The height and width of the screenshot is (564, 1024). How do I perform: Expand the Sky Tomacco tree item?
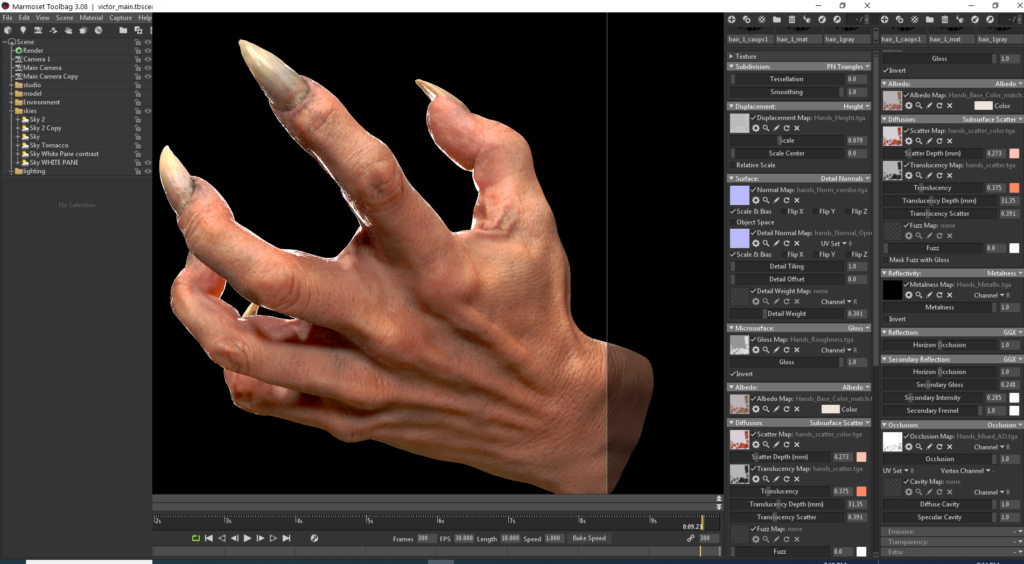(x=18, y=146)
